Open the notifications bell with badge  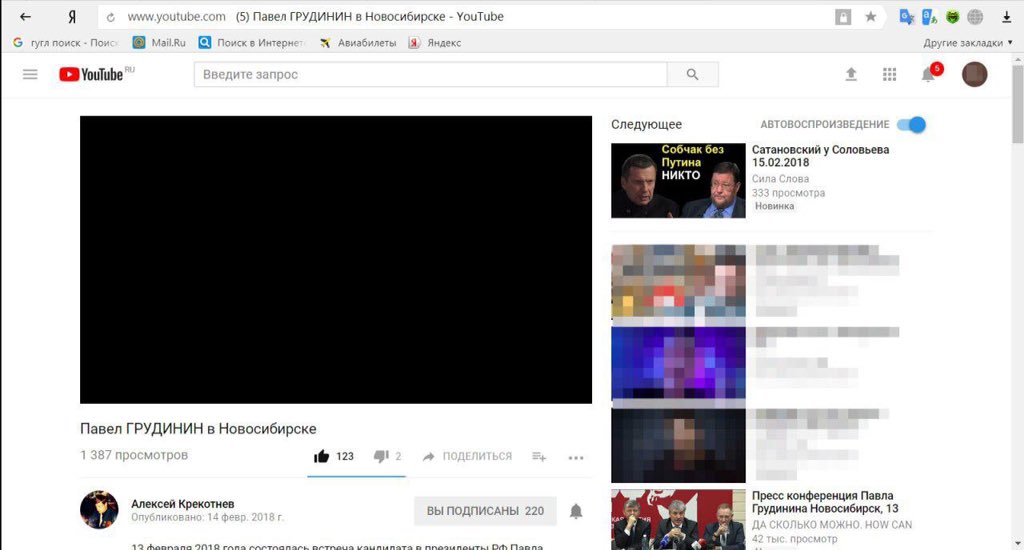tap(928, 75)
